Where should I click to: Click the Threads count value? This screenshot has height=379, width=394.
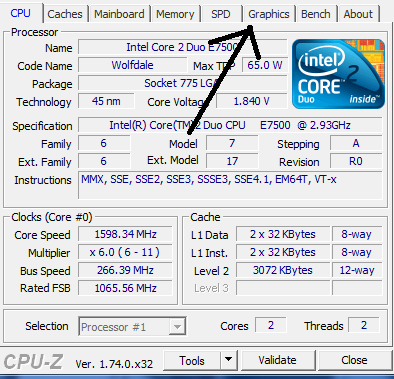coord(364,325)
